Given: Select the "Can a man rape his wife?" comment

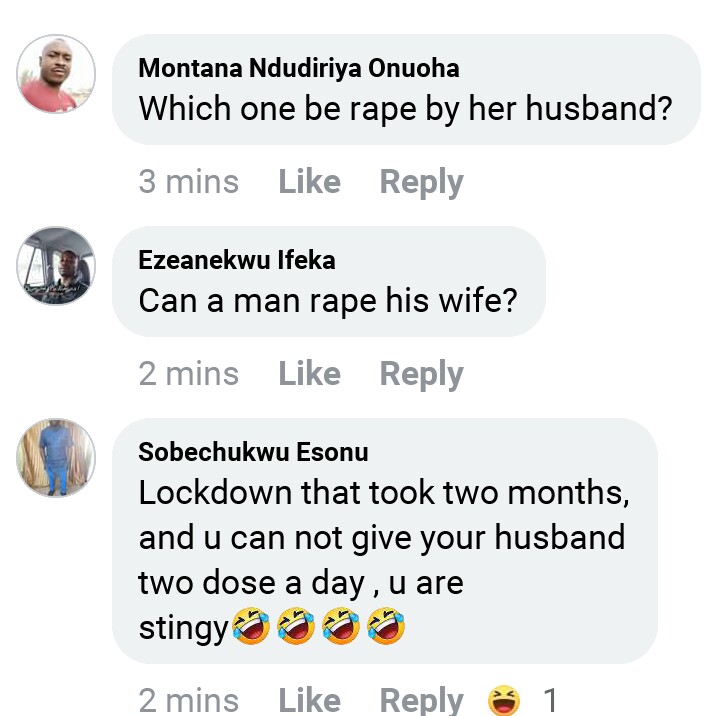Looking at the screenshot, I should [328, 300].
